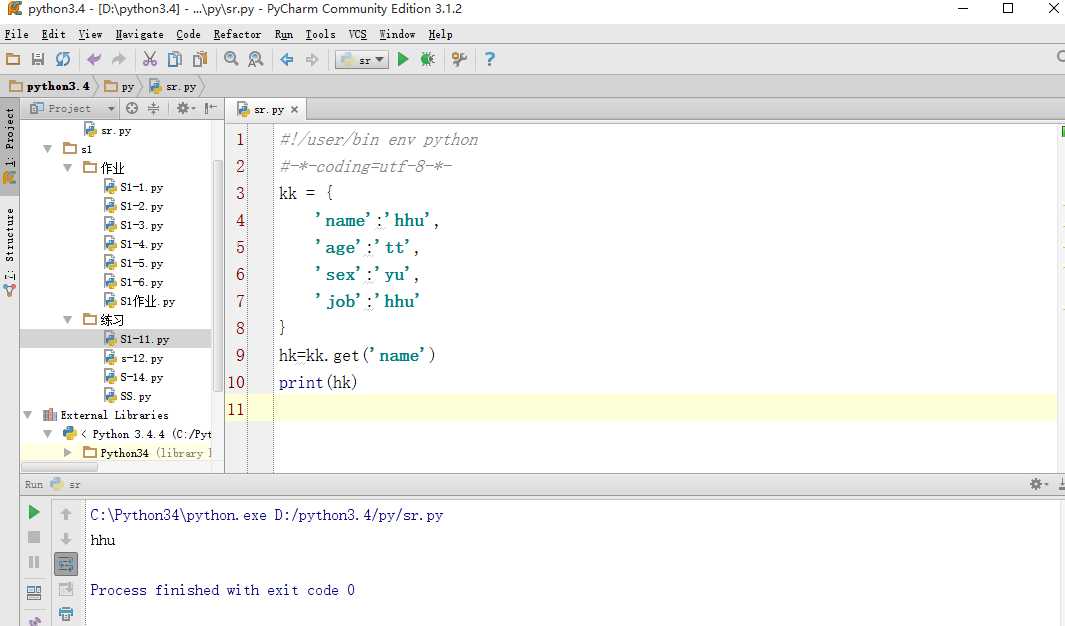The width and height of the screenshot is (1065, 626).
Task: Save all files with the floppy disk icon
Action: [x=38, y=60]
